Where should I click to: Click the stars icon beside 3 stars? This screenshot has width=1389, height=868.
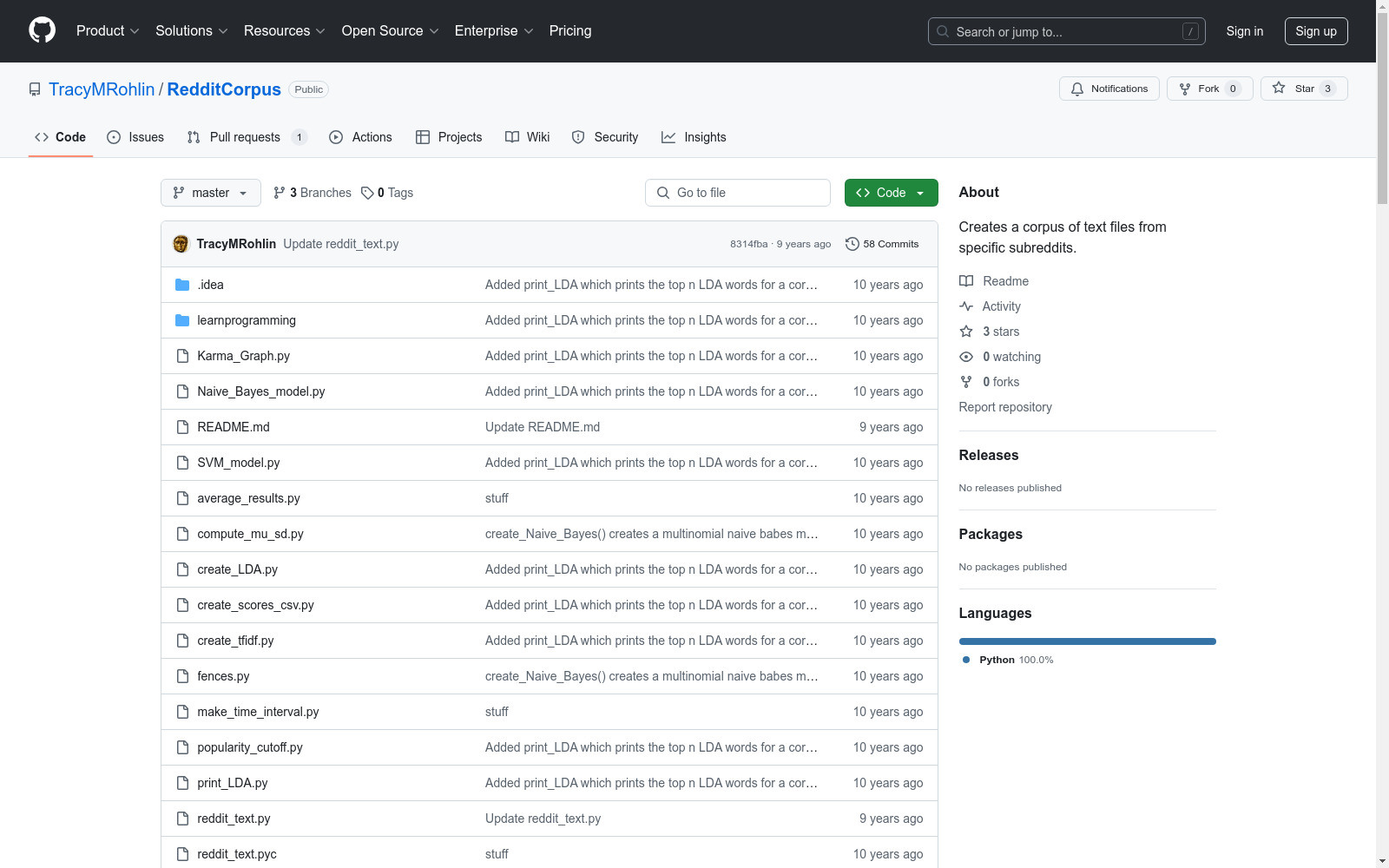[966, 332]
